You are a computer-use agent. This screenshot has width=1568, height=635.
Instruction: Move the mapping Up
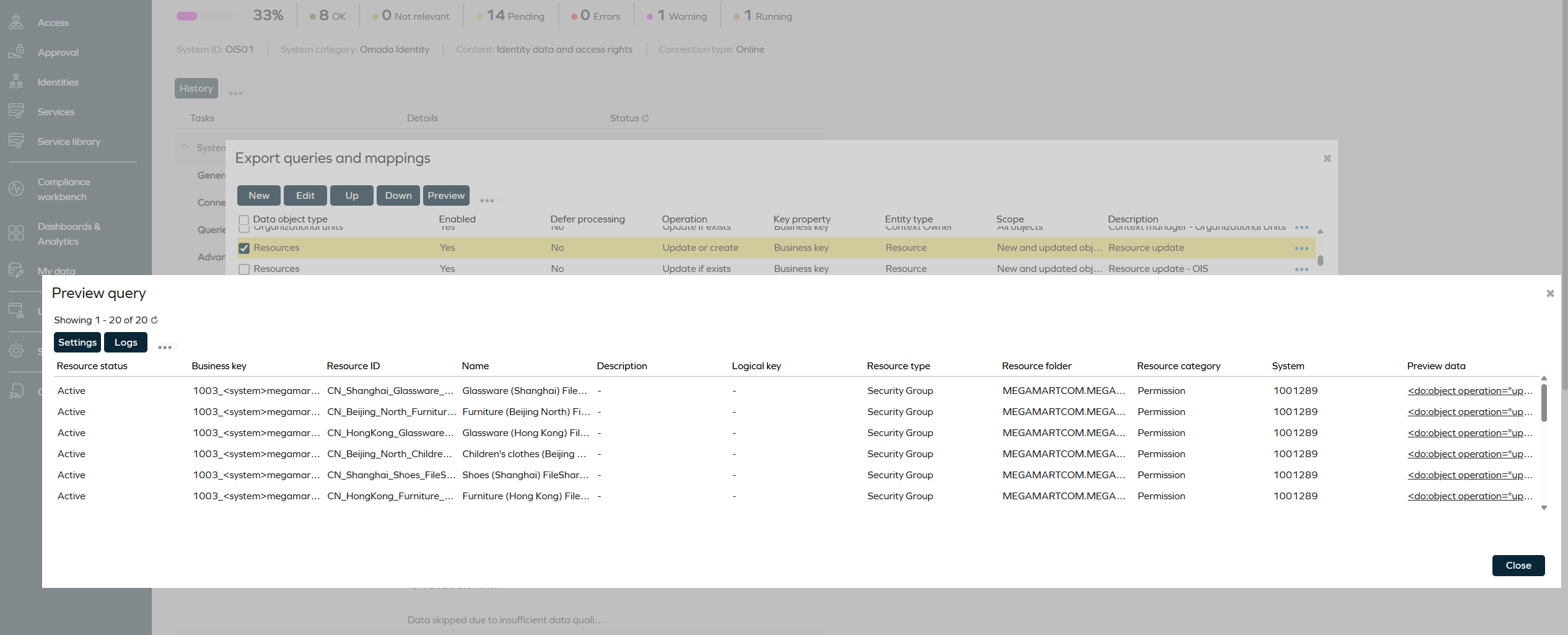352,195
